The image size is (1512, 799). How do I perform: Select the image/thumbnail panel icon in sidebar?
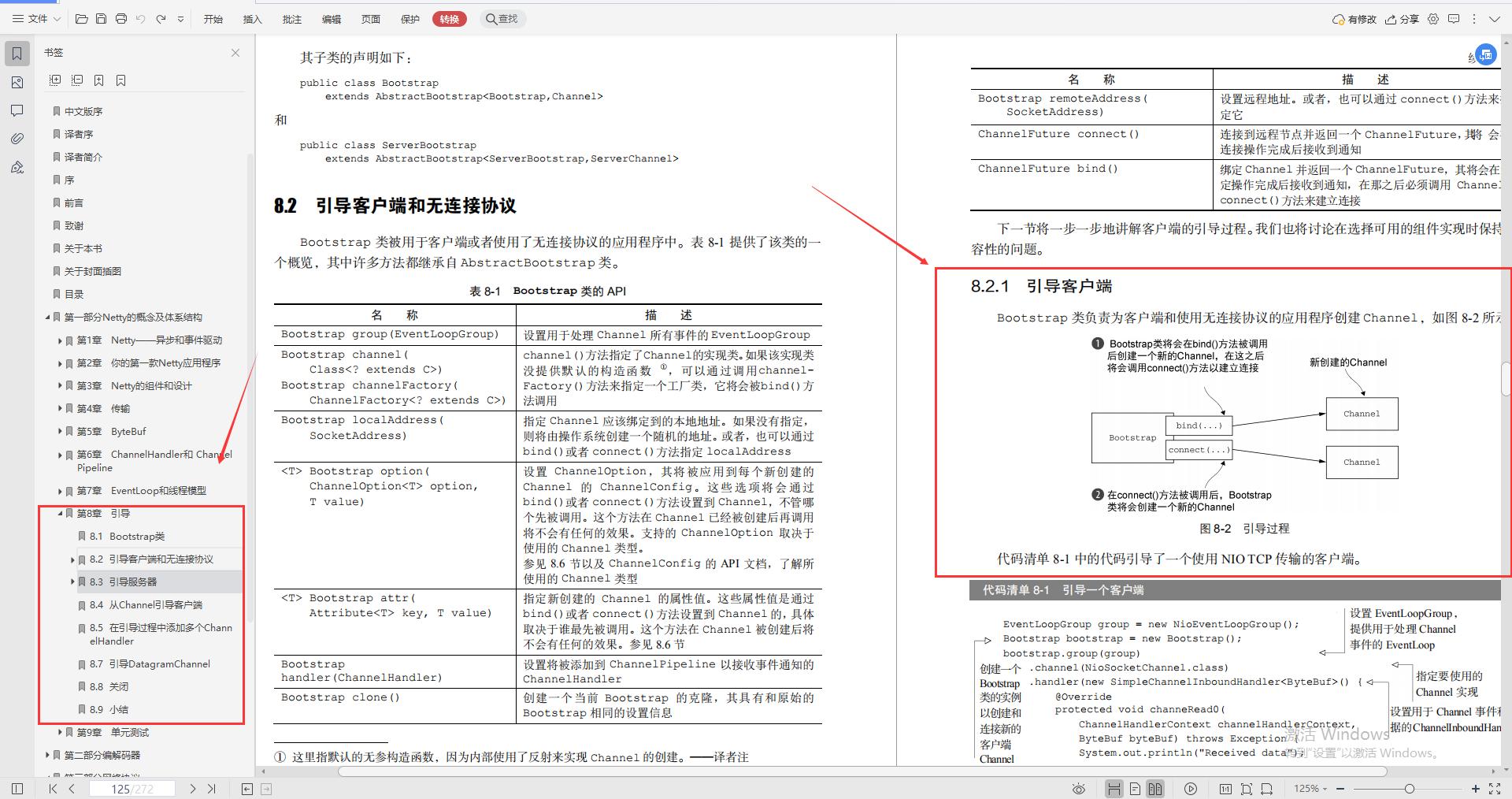tap(17, 82)
